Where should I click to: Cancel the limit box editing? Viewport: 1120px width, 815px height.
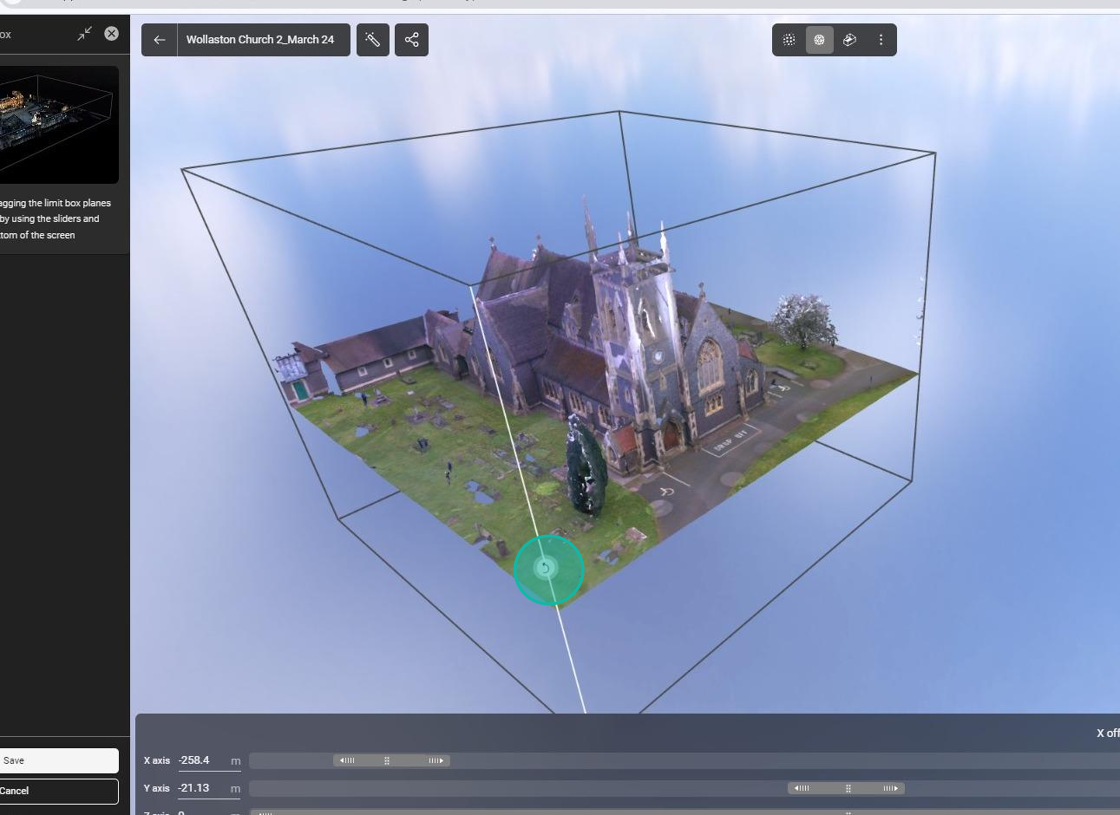57,791
